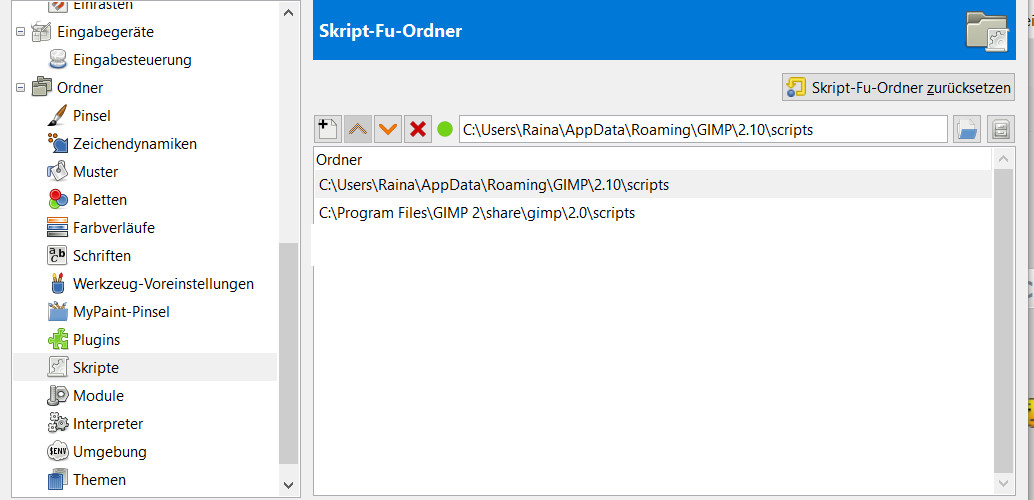This screenshot has width=1034, height=500.
Task: Select Module in the tree
Action: [x=98, y=396]
